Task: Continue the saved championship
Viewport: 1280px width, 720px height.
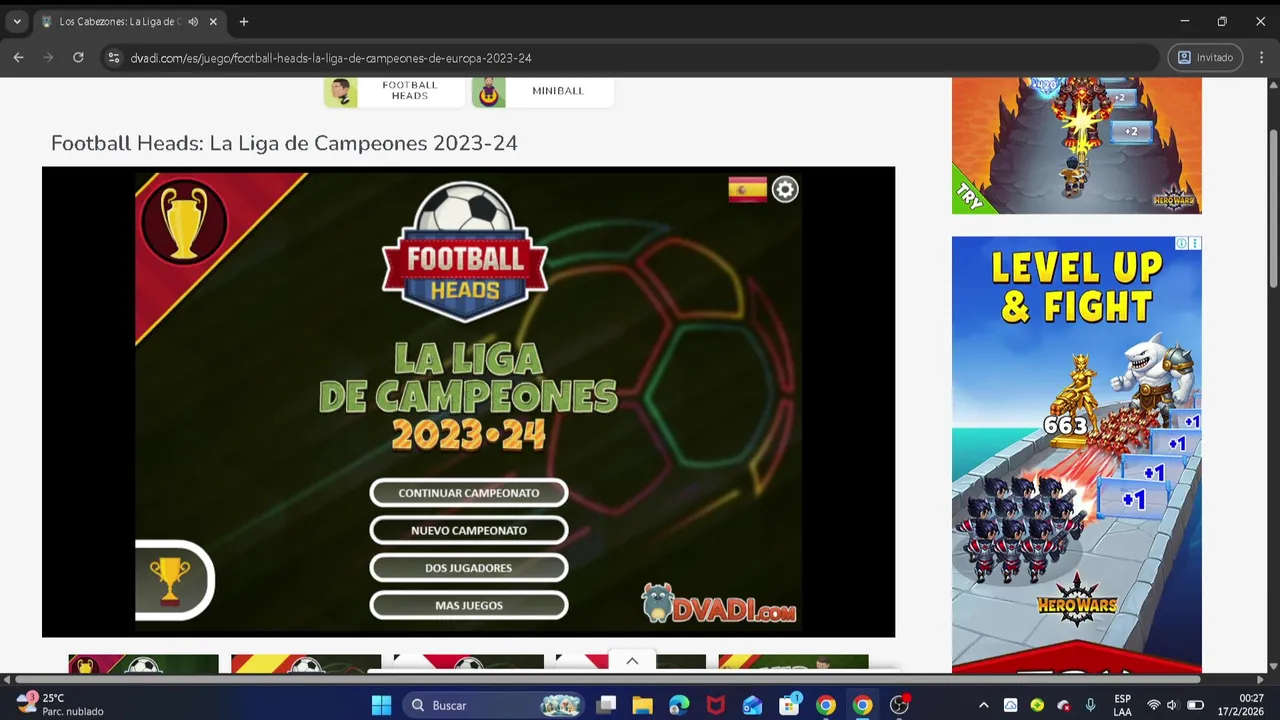Action: (469, 493)
